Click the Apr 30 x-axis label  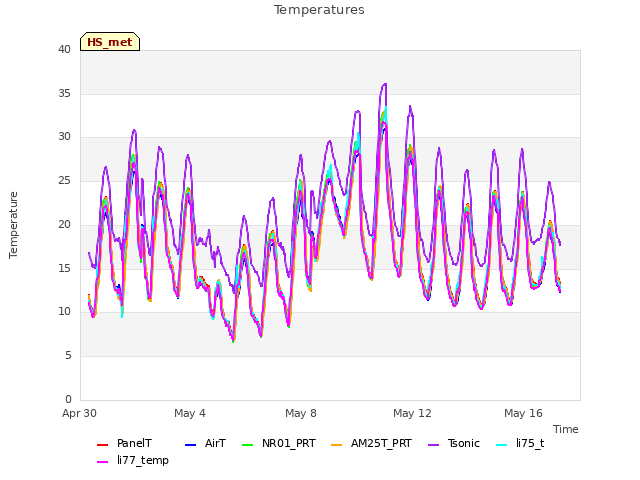(79, 413)
